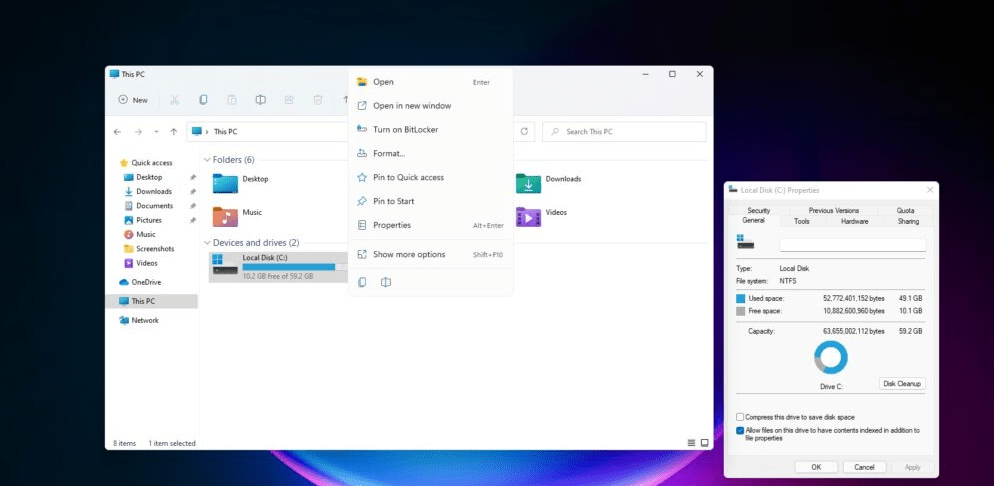
Task: Click OK in Properties dialog
Action: point(816,467)
